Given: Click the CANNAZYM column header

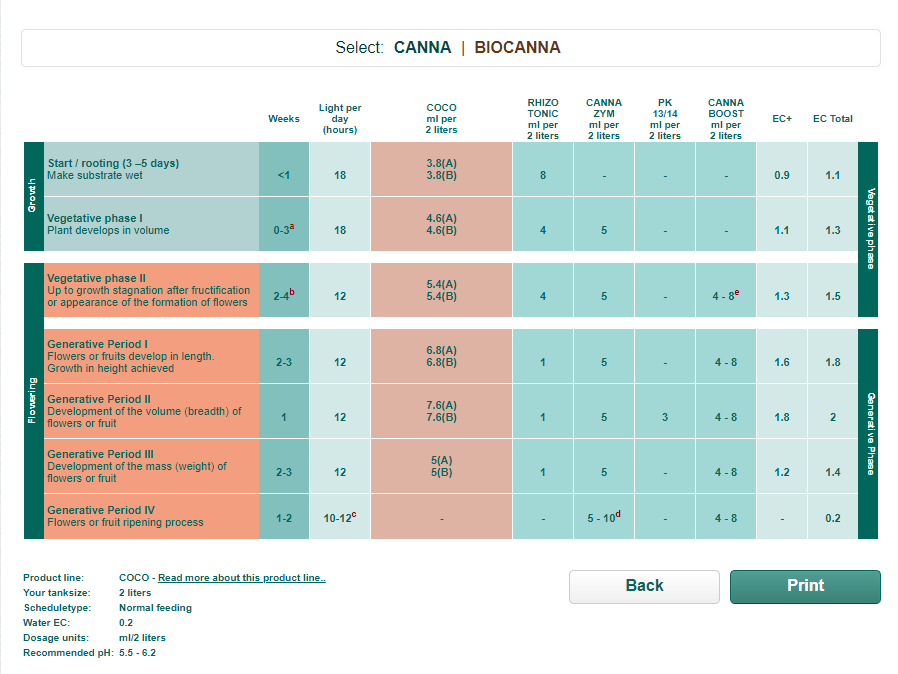Looking at the screenshot, I should 604,119.
